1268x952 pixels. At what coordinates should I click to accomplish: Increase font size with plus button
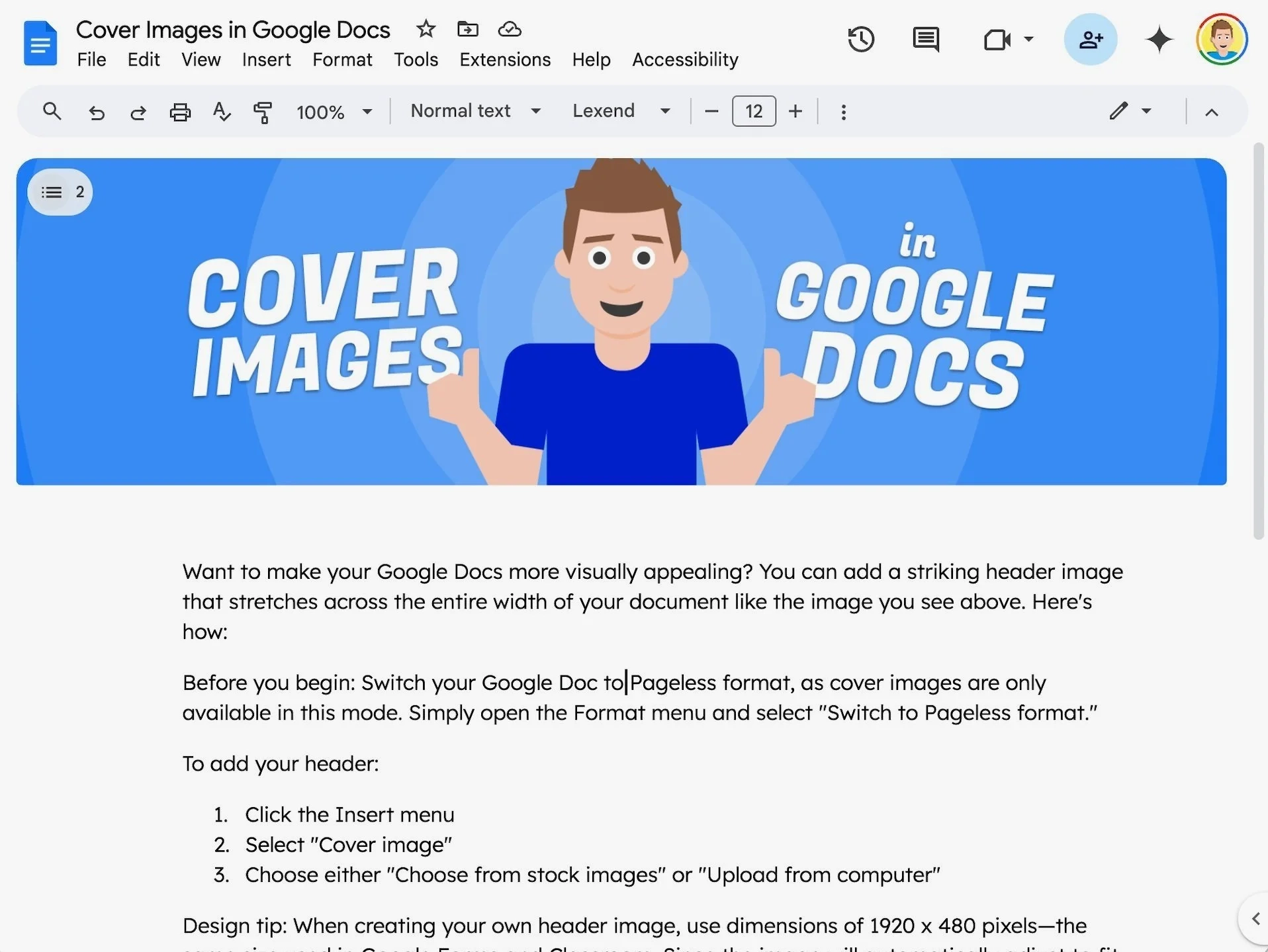click(x=795, y=111)
